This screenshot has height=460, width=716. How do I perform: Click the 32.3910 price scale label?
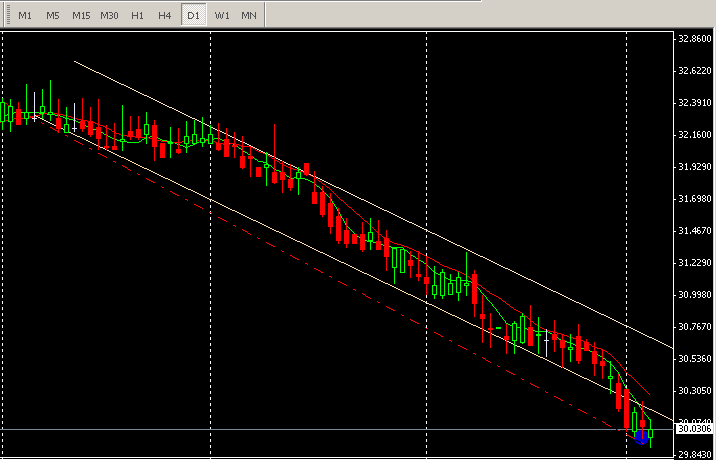point(695,103)
